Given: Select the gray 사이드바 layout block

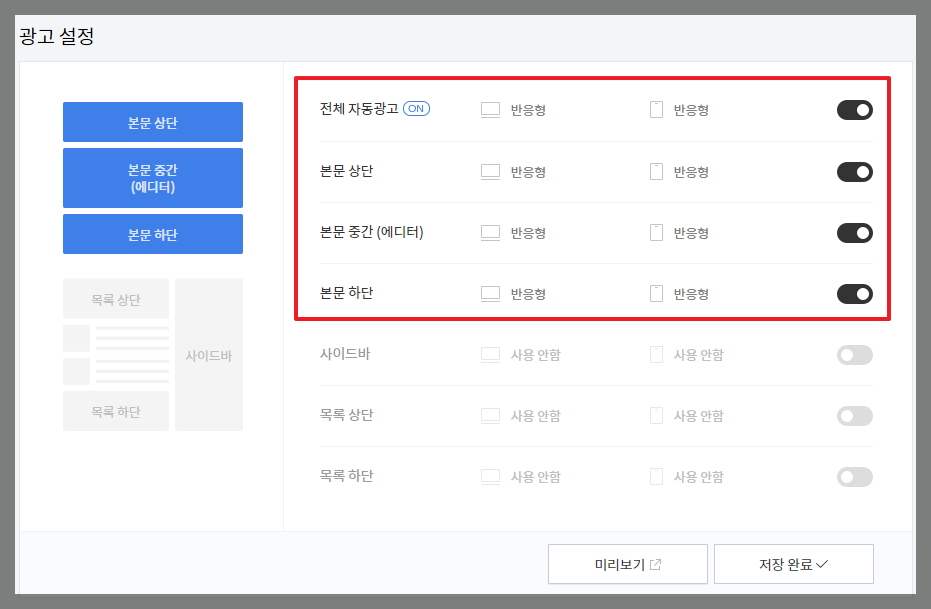Looking at the screenshot, I should [209, 355].
